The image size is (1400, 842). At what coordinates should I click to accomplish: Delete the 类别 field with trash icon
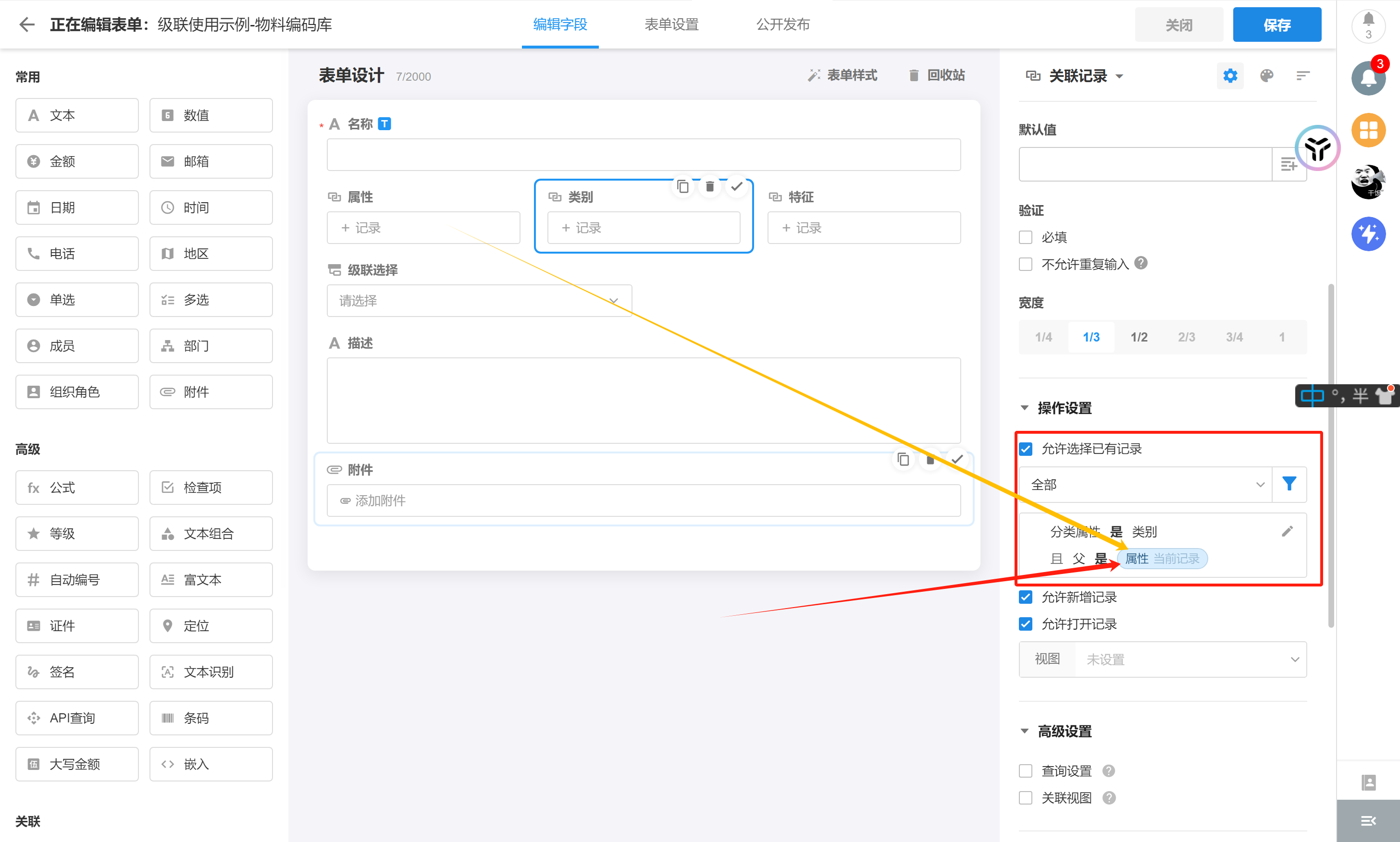[x=710, y=186]
